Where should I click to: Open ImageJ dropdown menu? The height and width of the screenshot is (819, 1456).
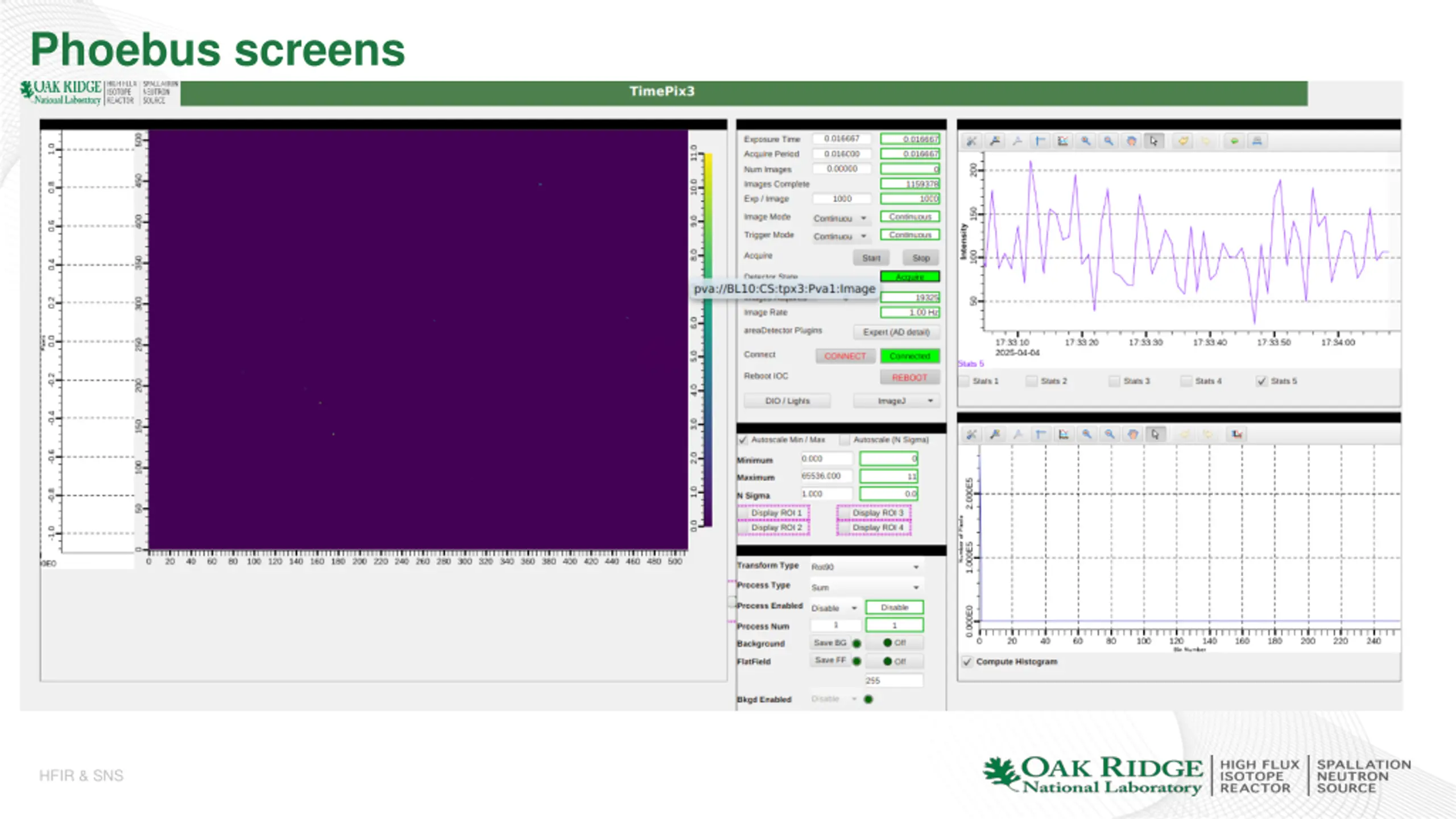896,402
